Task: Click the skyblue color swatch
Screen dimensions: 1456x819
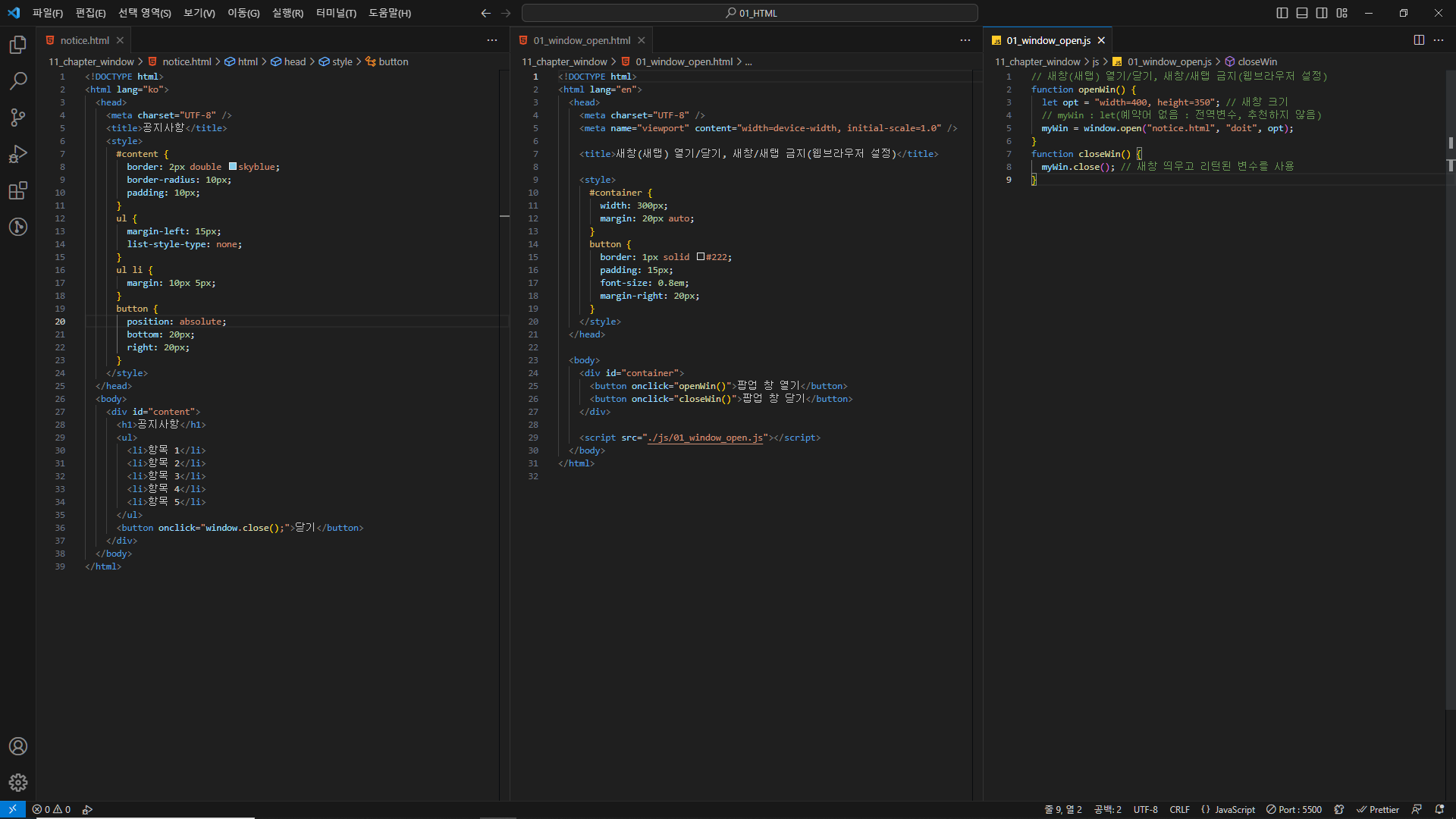Action: (x=233, y=167)
